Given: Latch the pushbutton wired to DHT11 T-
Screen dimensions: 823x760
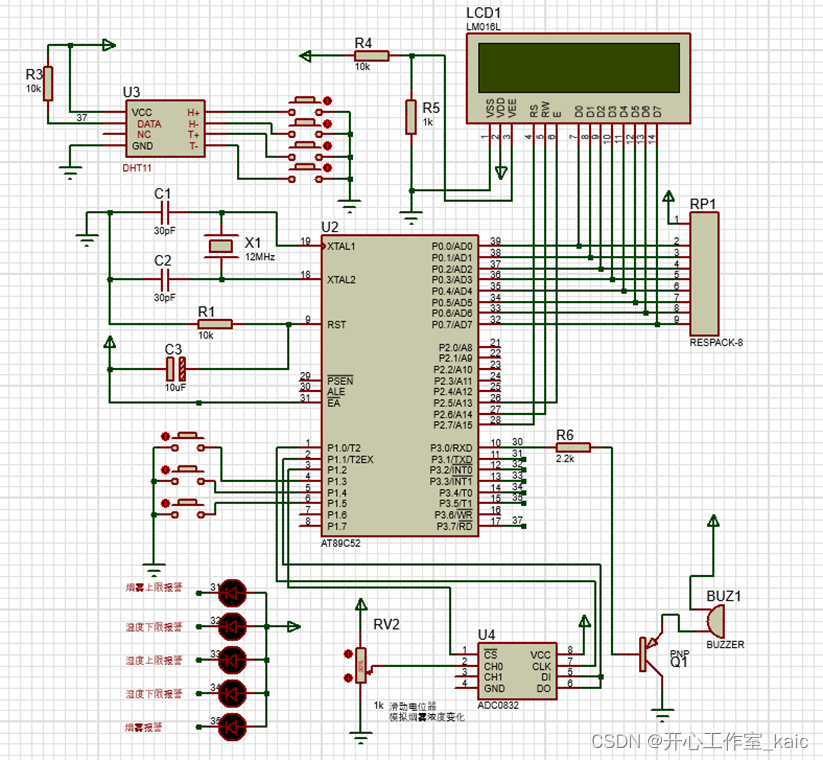Looking at the screenshot, I should (x=328, y=167).
